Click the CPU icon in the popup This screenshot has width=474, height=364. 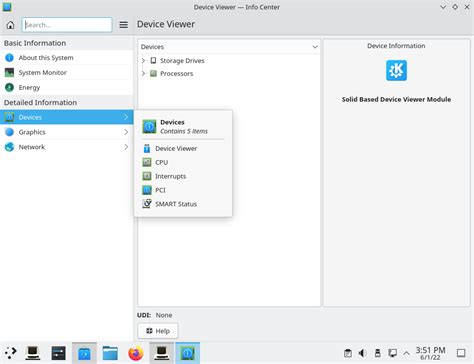click(147, 162)
